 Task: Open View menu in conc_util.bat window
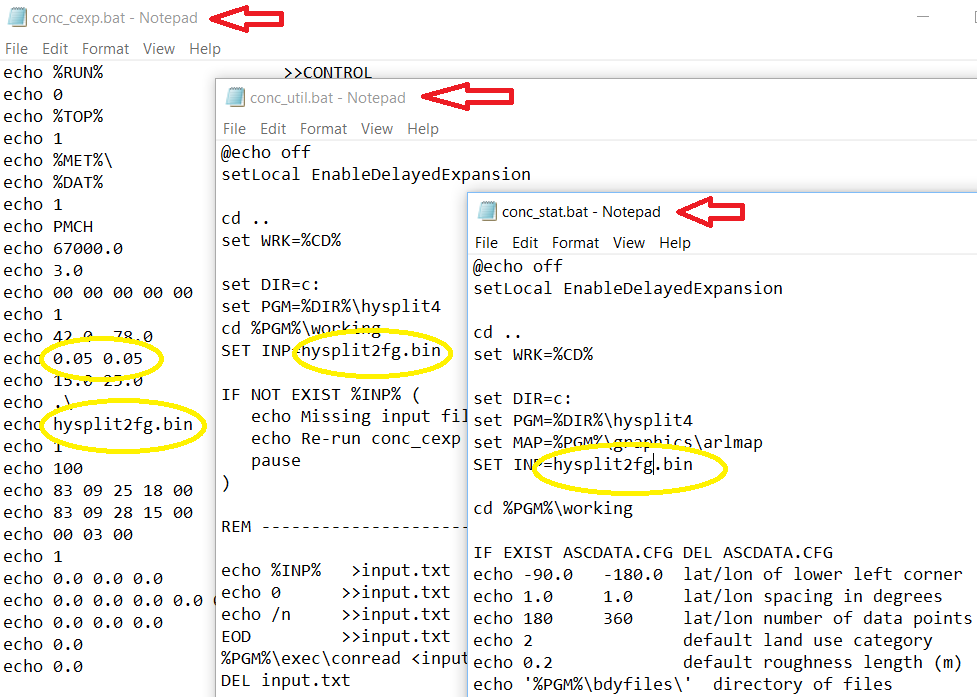tap(376, 128)
